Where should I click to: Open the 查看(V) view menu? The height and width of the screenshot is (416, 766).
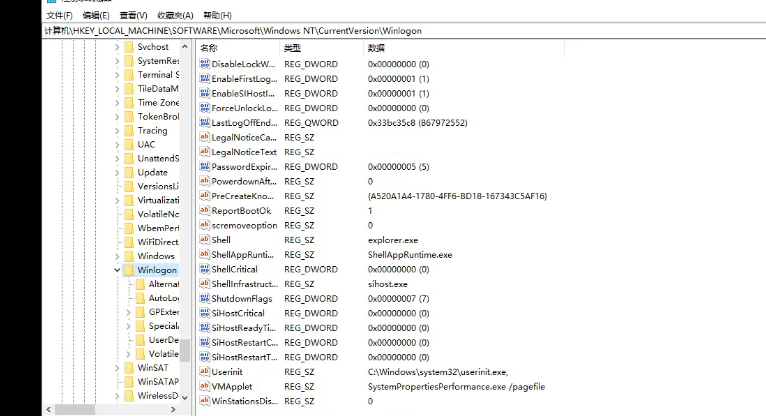(133, 16)
